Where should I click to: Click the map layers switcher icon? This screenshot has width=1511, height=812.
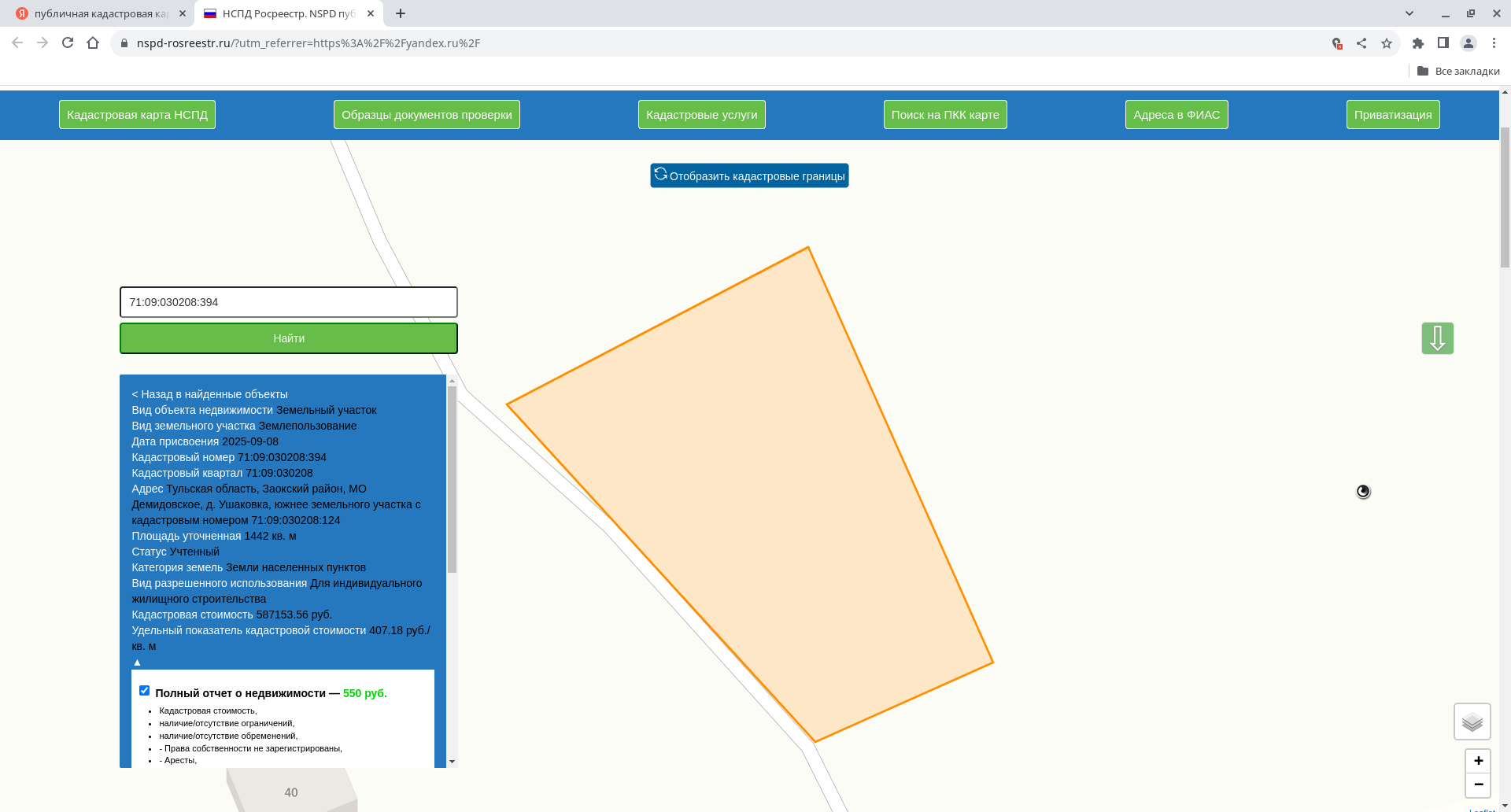click(x=1472, y=722)
